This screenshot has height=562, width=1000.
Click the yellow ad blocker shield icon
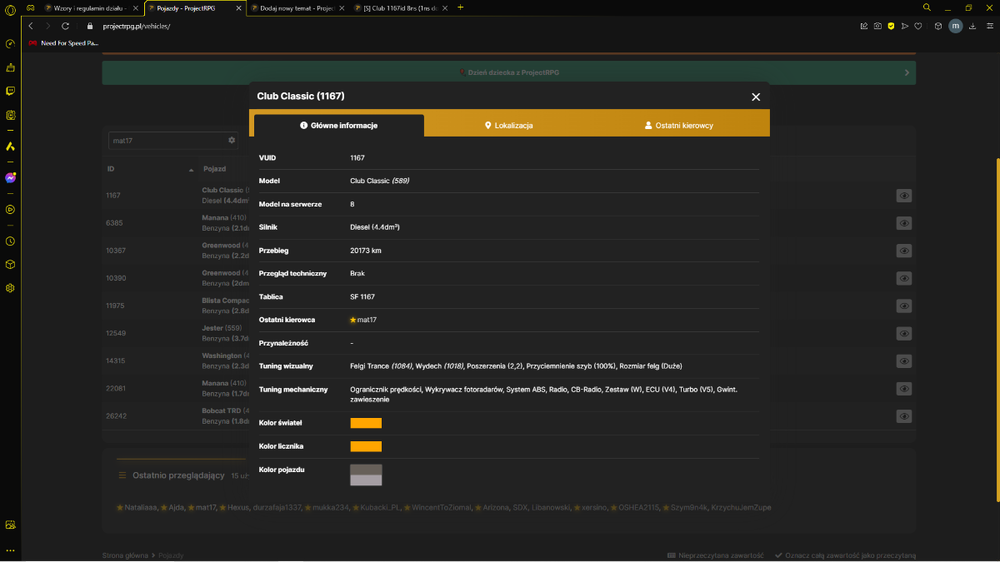[891, 26]
